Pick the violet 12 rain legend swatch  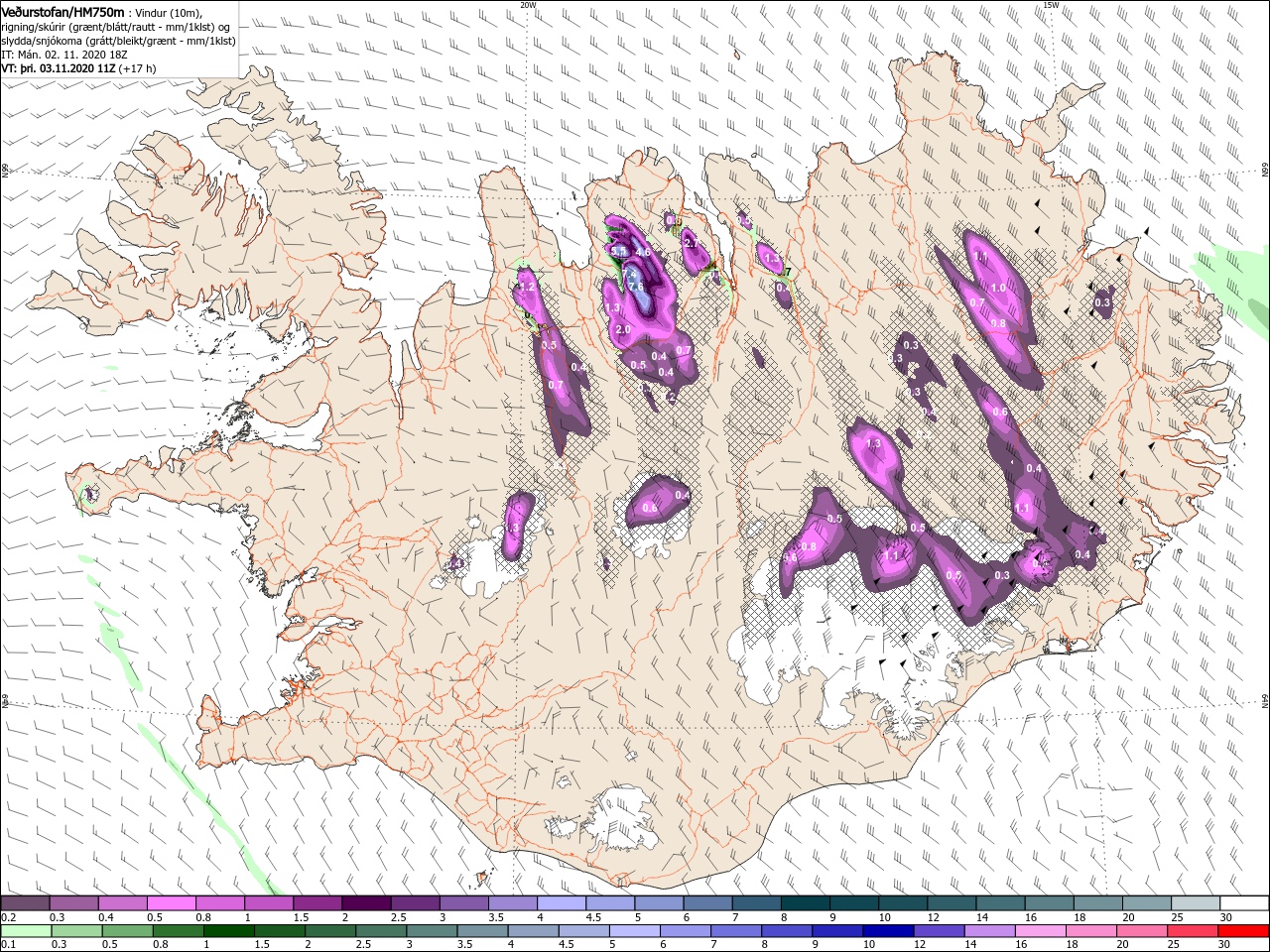coord(940,931)
